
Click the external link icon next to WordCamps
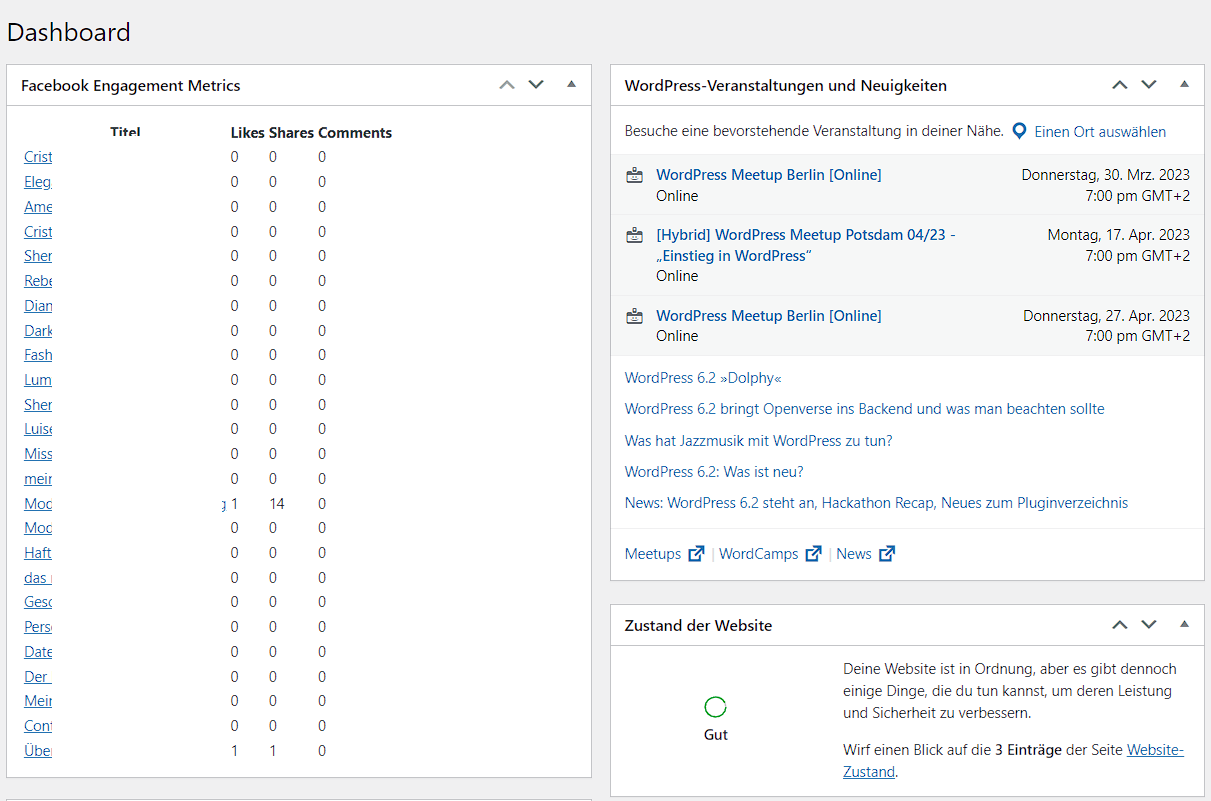pos(813,552)
